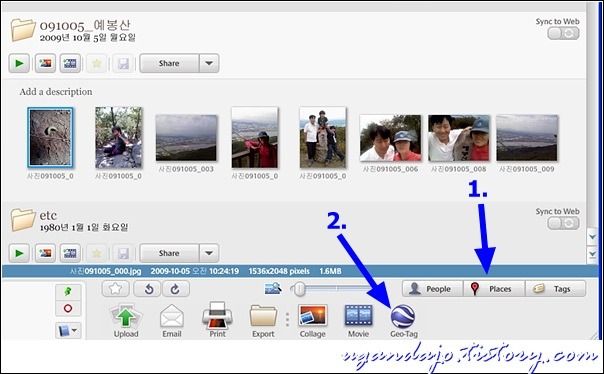The image size is (604, 374).
Task: Play slideshow for etc folder
Action: click(x=19, y=253)
